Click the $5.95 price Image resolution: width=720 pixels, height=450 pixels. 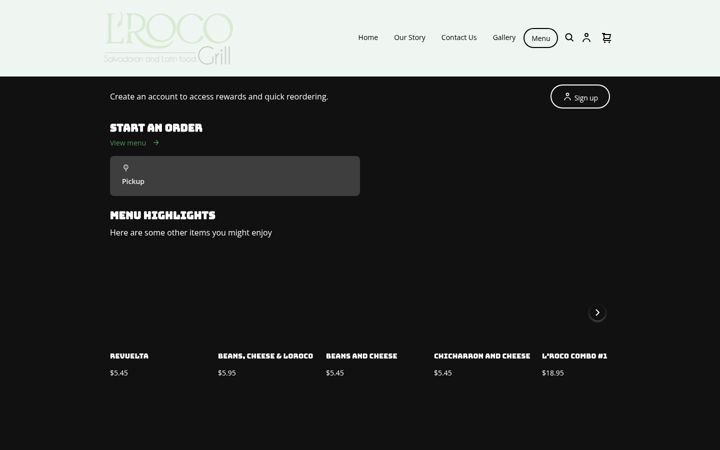pos(227,373)
